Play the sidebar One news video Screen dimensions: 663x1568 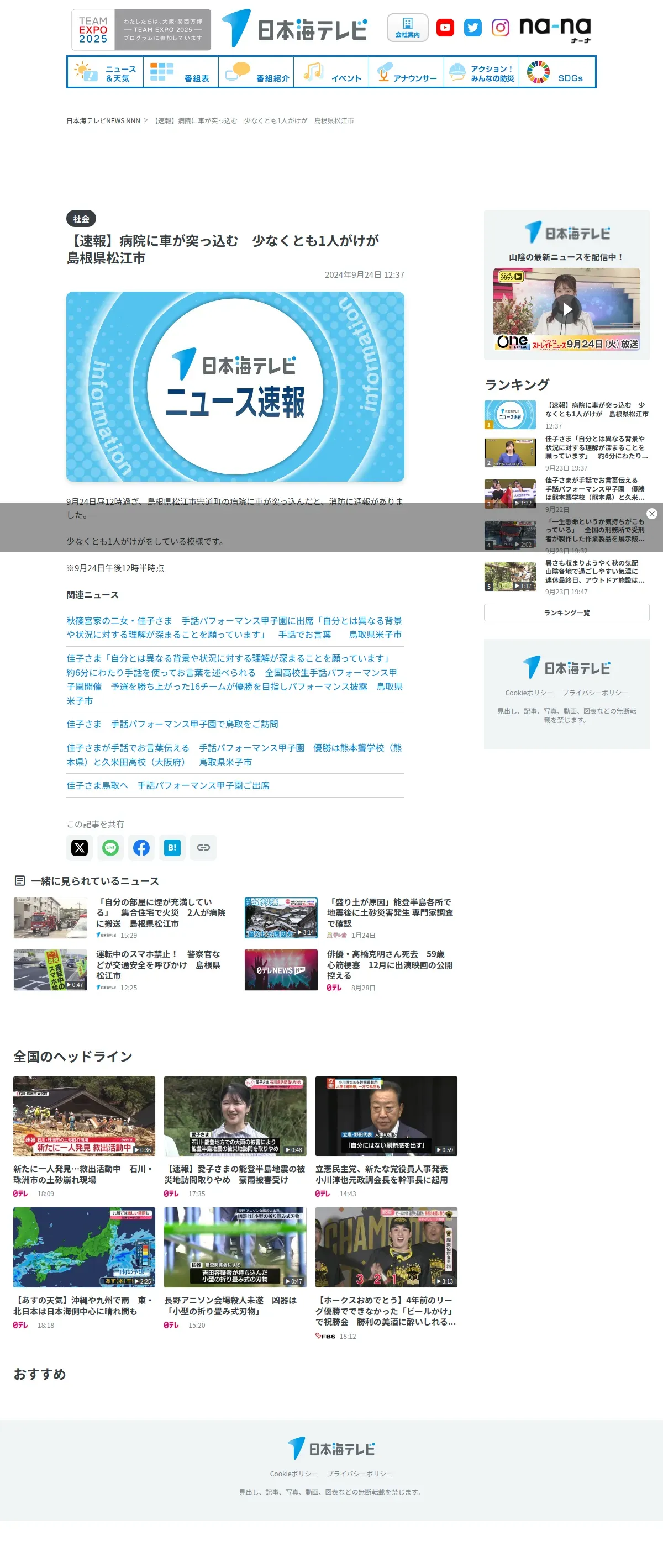566,309
